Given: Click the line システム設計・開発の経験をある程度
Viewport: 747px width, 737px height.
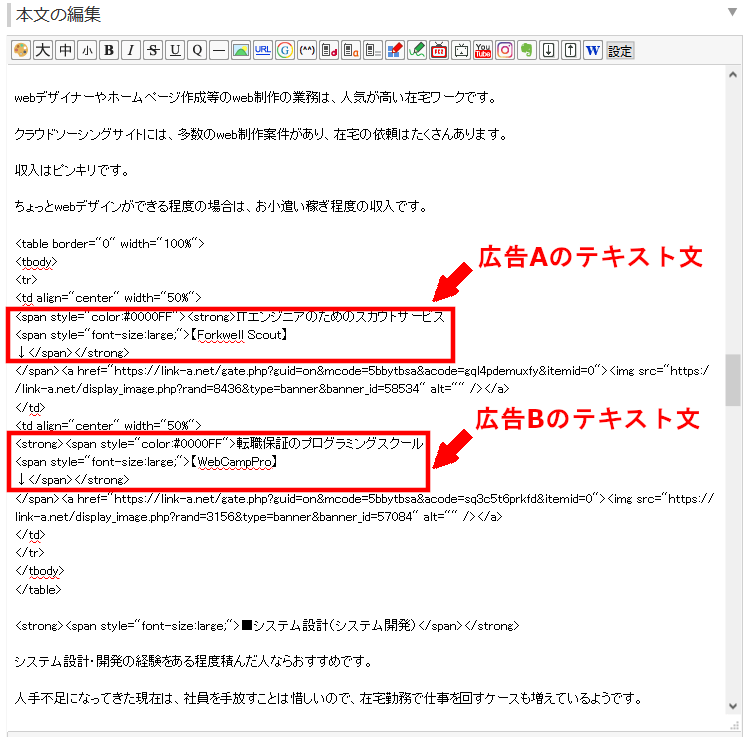Looking at the screenshot, I should (193, 662).
